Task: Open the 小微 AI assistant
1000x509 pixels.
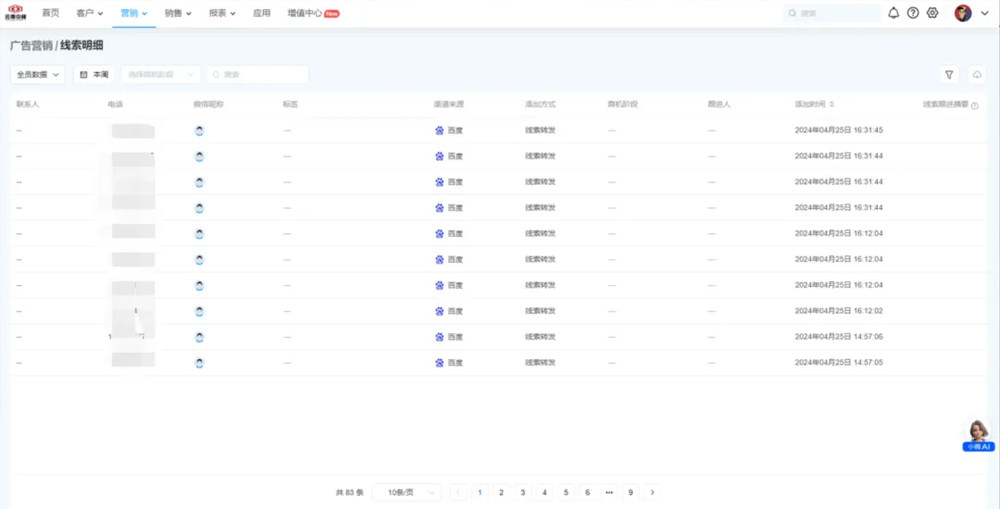Action: coord(977,434)
